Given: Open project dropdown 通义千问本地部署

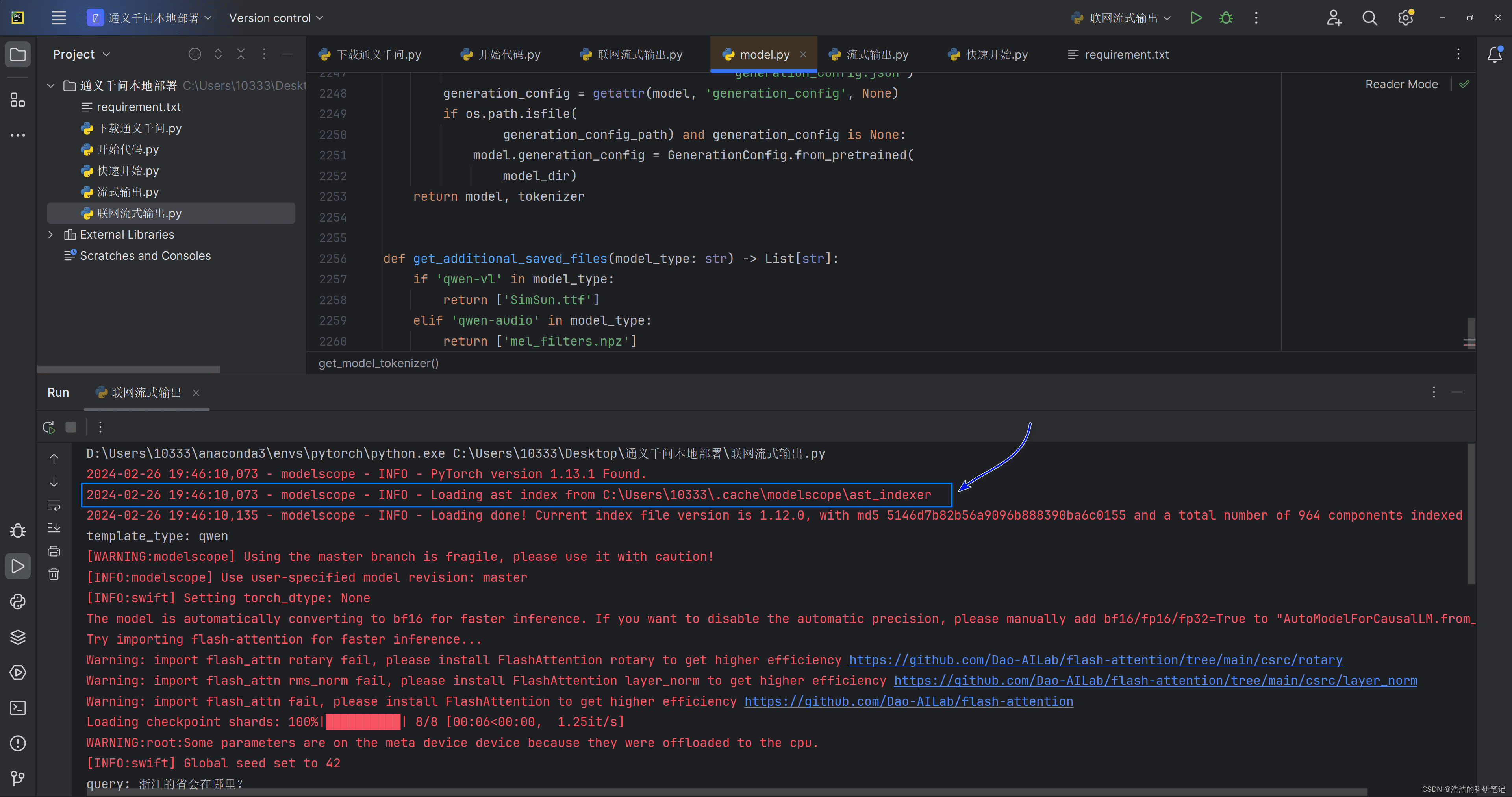Looking at the screenshot, I should (x=149, y=18).
